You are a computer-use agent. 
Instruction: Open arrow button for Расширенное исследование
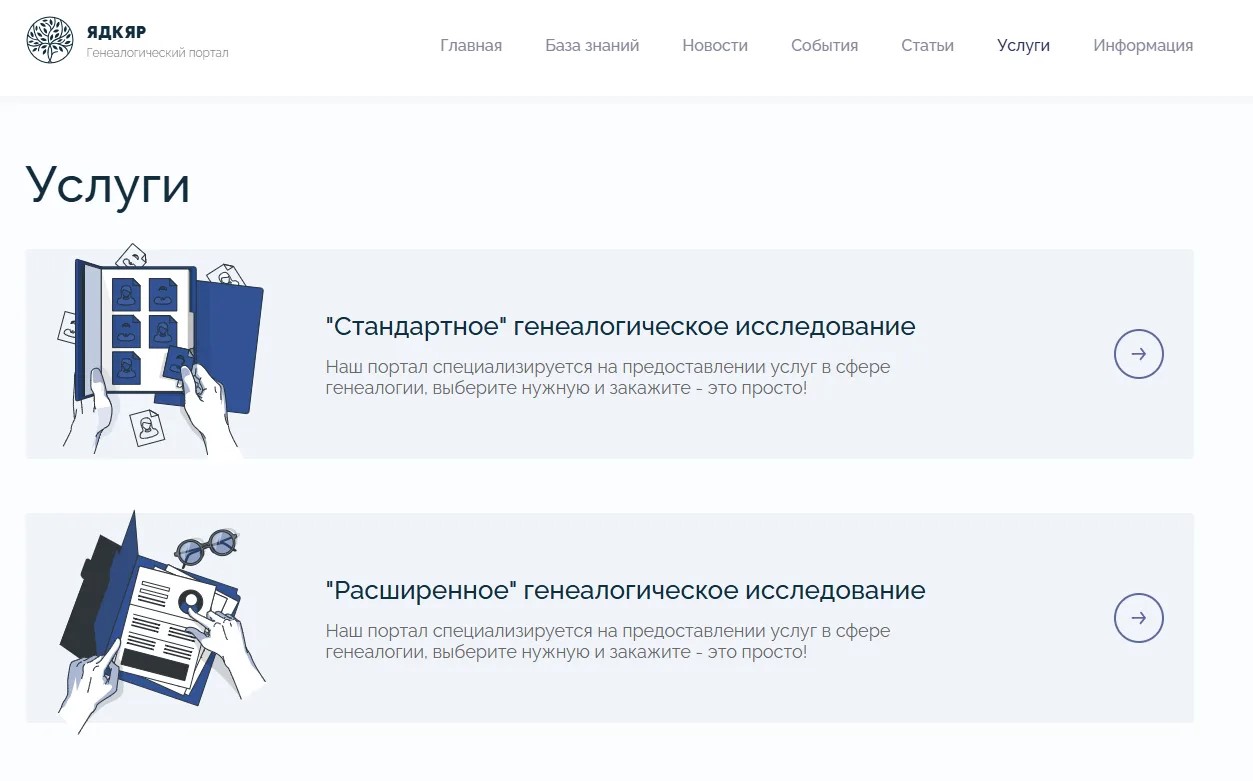(1139, 618)
